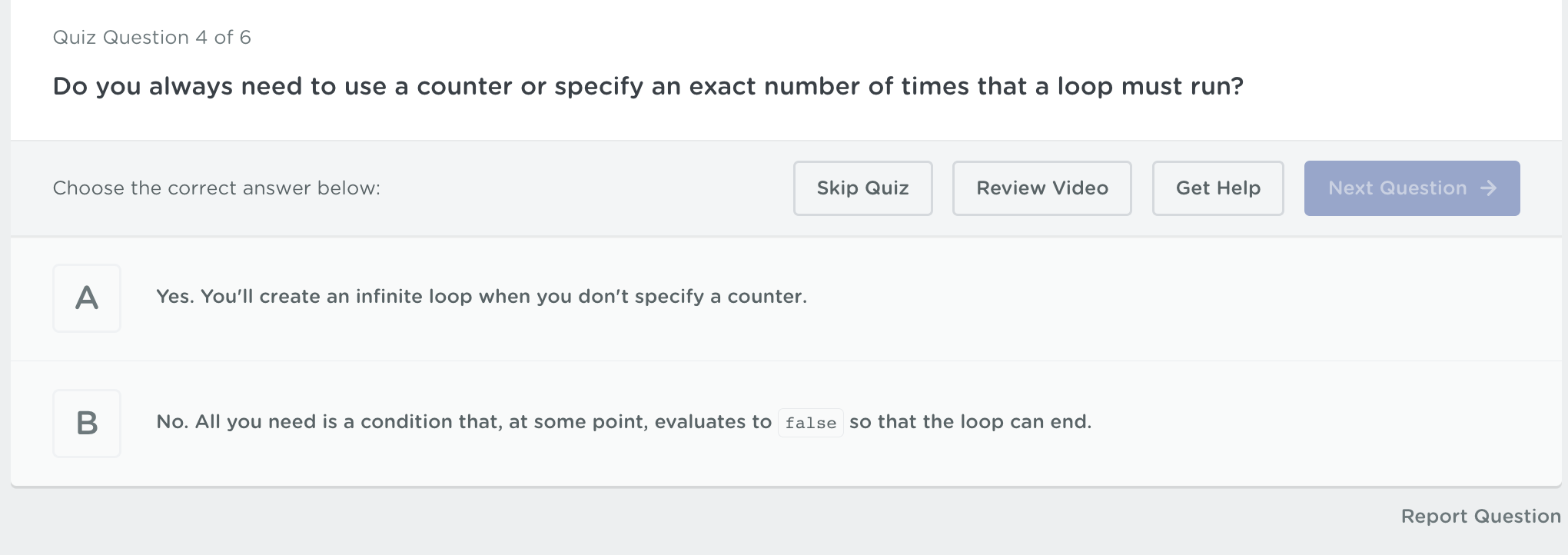Click the arrow icon on Next Question
The height and width of the screenshot is (555, 1568).
click(1488, 188)
